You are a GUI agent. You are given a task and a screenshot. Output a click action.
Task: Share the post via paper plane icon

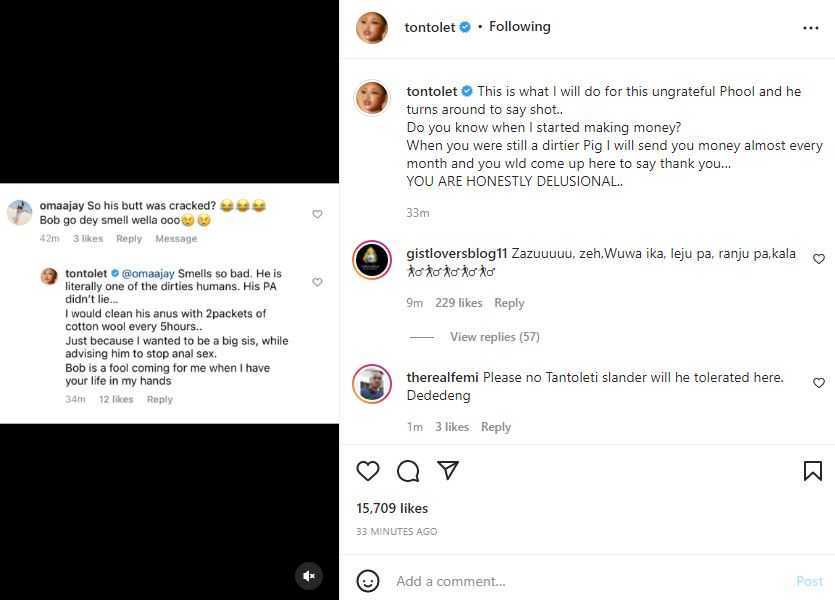(x=448, y=471)
